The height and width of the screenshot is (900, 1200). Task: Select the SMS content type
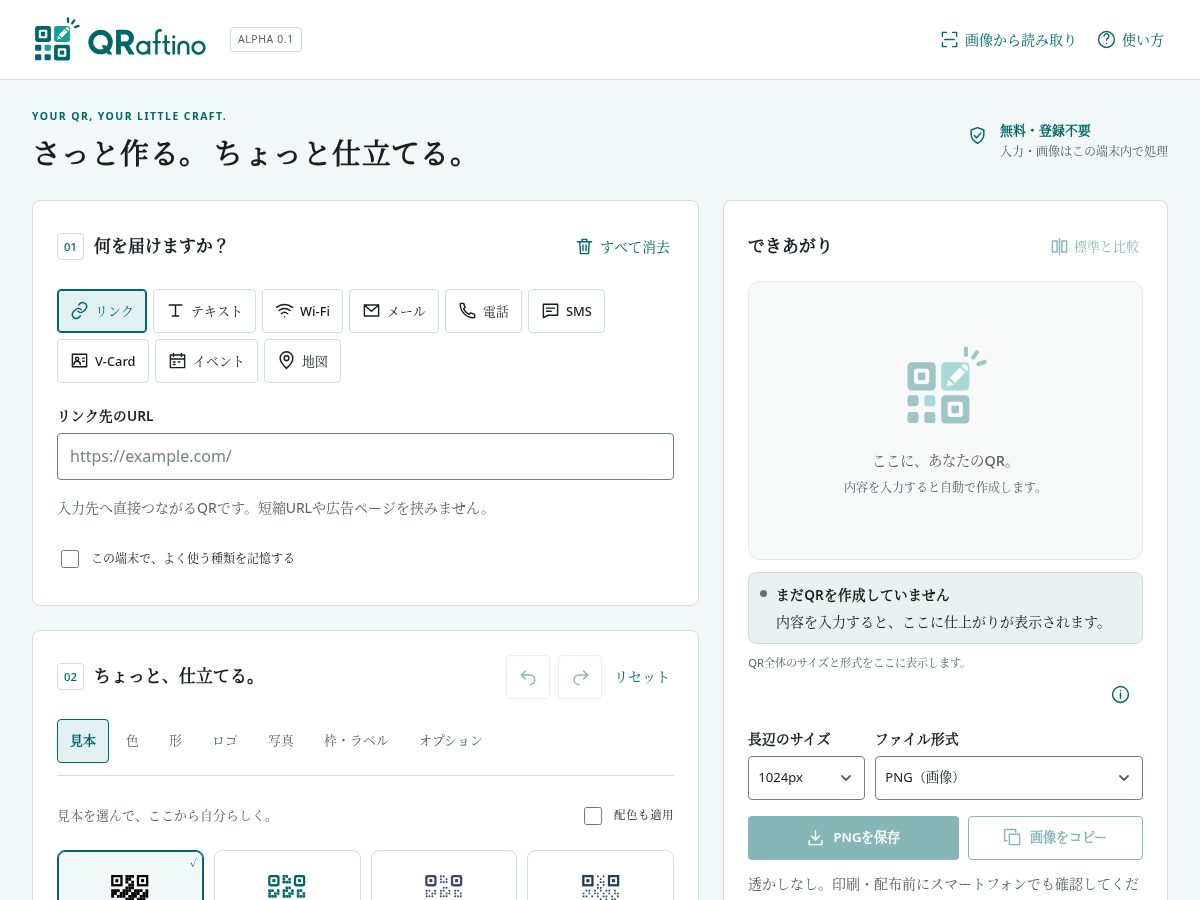[566, 311]
